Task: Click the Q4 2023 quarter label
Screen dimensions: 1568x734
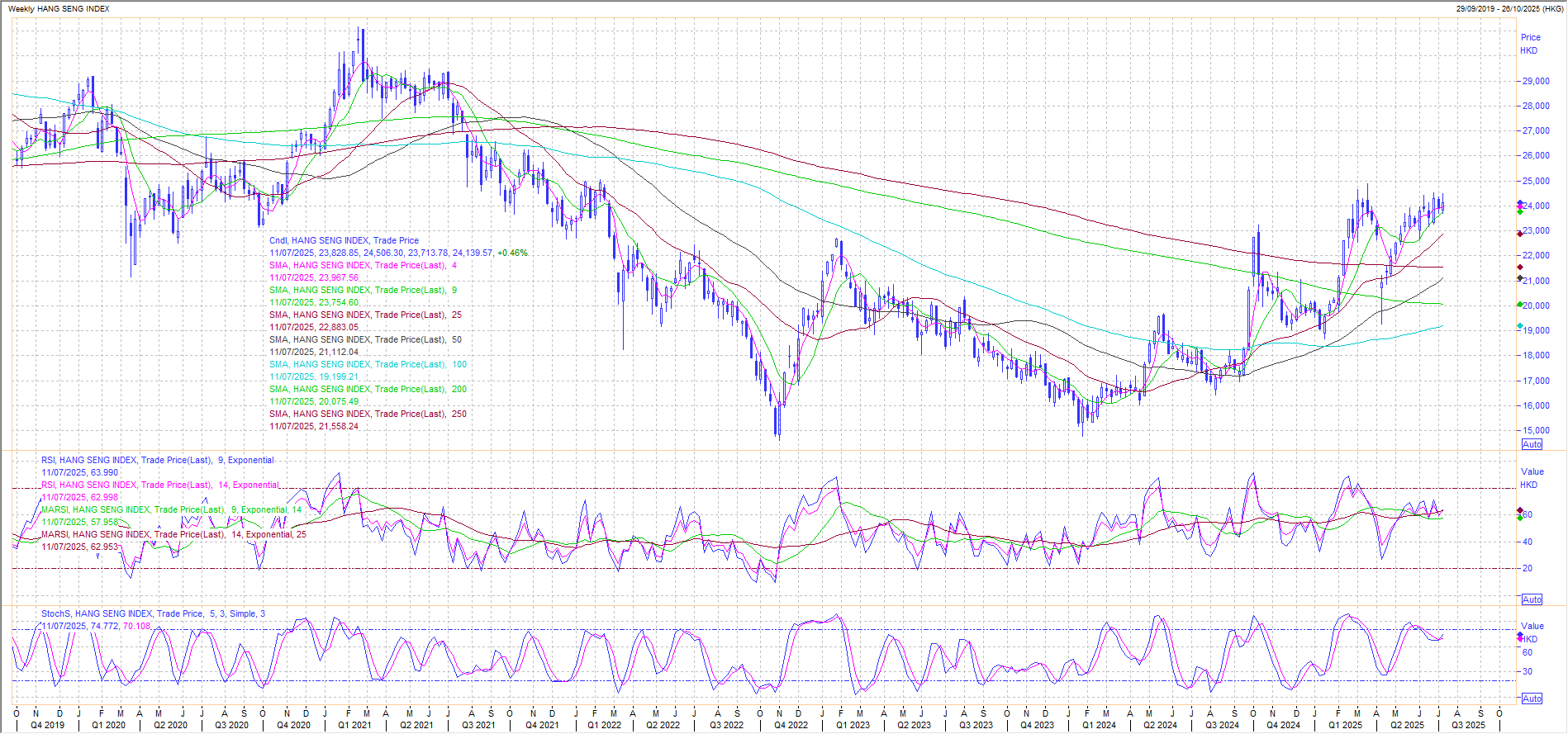Action: 1037,726
